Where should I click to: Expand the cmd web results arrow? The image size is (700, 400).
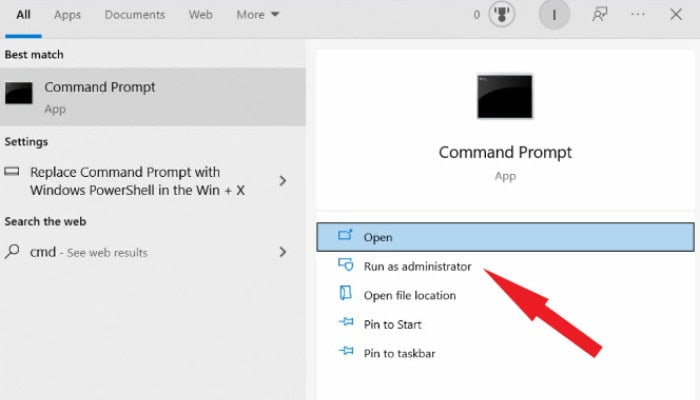pos(282,253)
